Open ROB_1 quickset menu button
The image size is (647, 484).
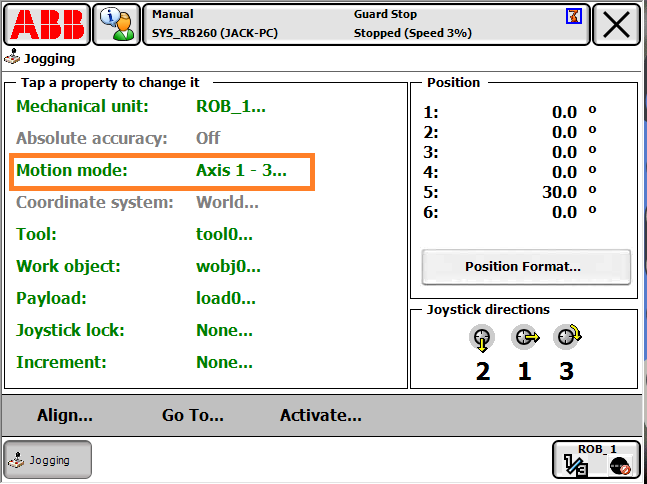pos(596,460)
